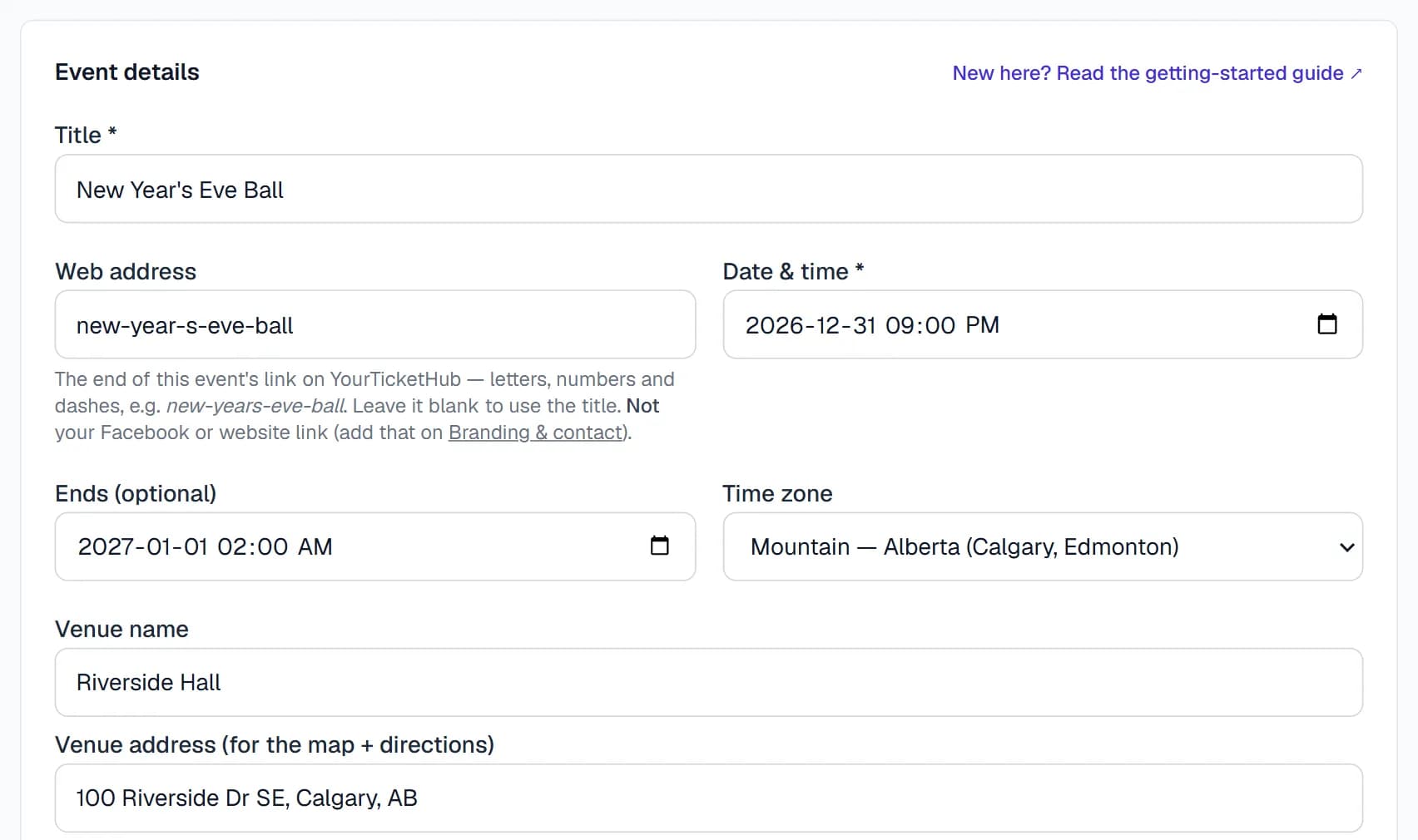Open the calendar picker for Date & time
The width and height of the screenshot is (1418, 840).
tap(1327, 324)
